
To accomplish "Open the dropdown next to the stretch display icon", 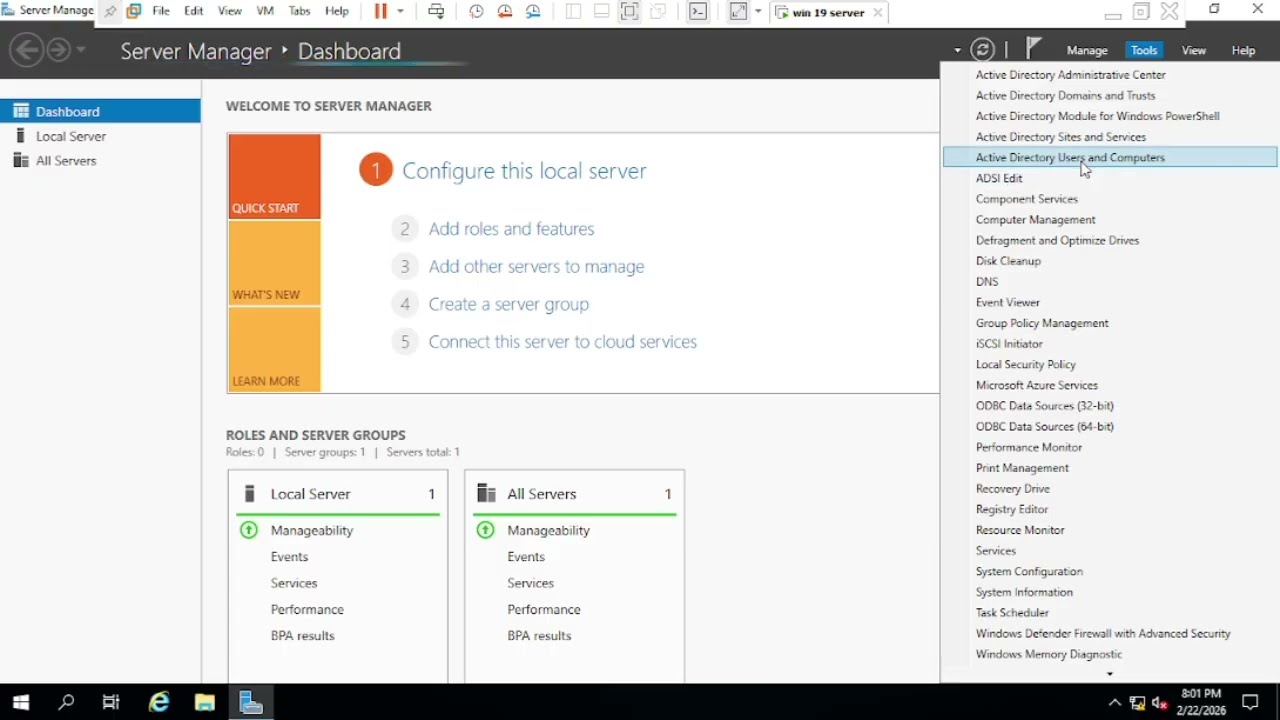I will pos(758,12).
